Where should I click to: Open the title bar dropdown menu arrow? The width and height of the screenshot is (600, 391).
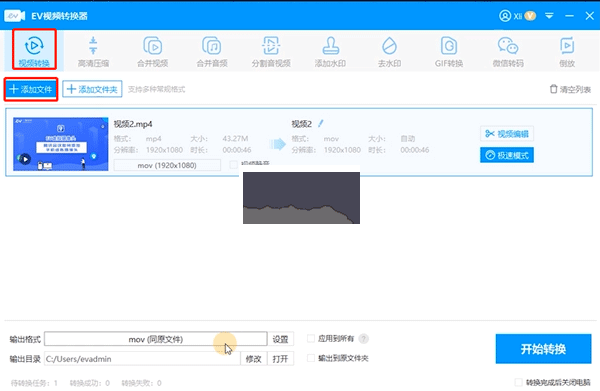[549, 16]
